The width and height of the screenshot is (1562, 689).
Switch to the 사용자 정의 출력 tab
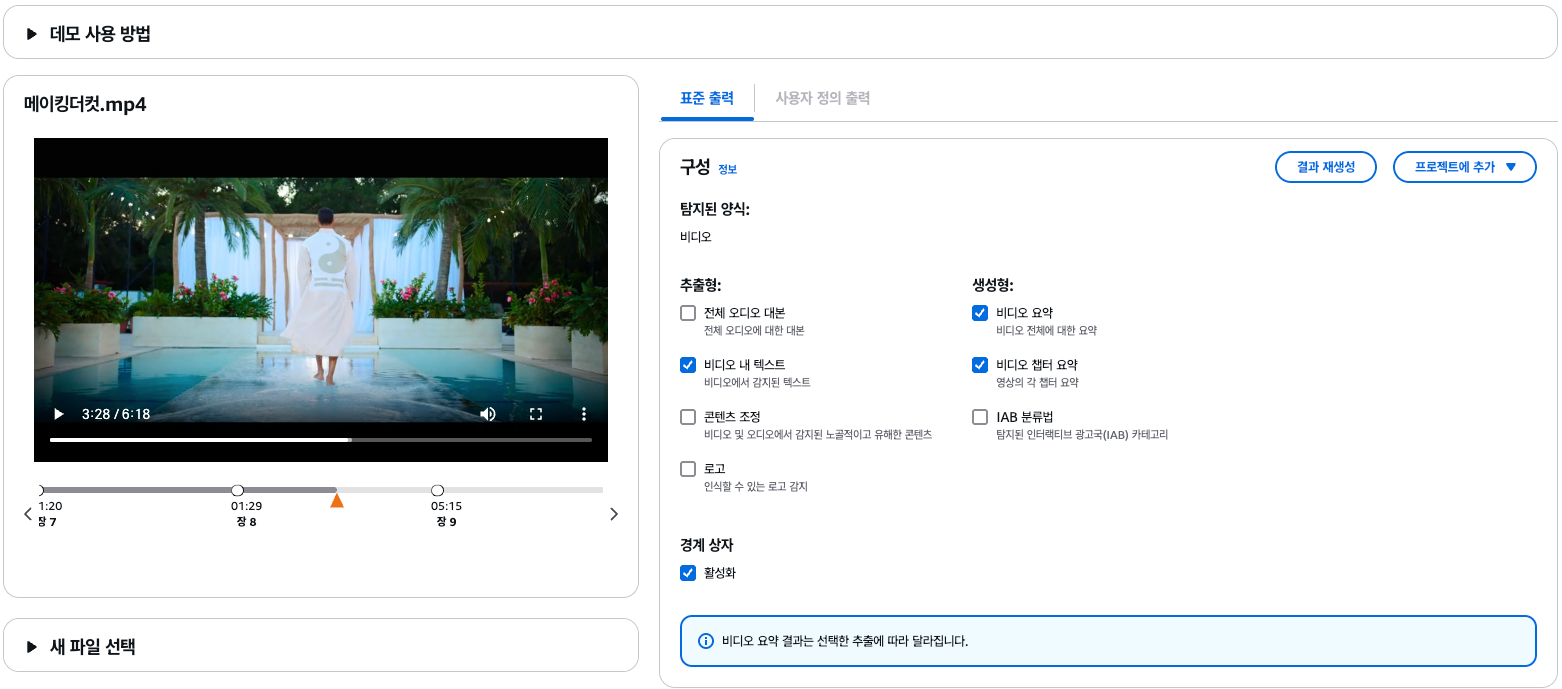coord(823,98)
